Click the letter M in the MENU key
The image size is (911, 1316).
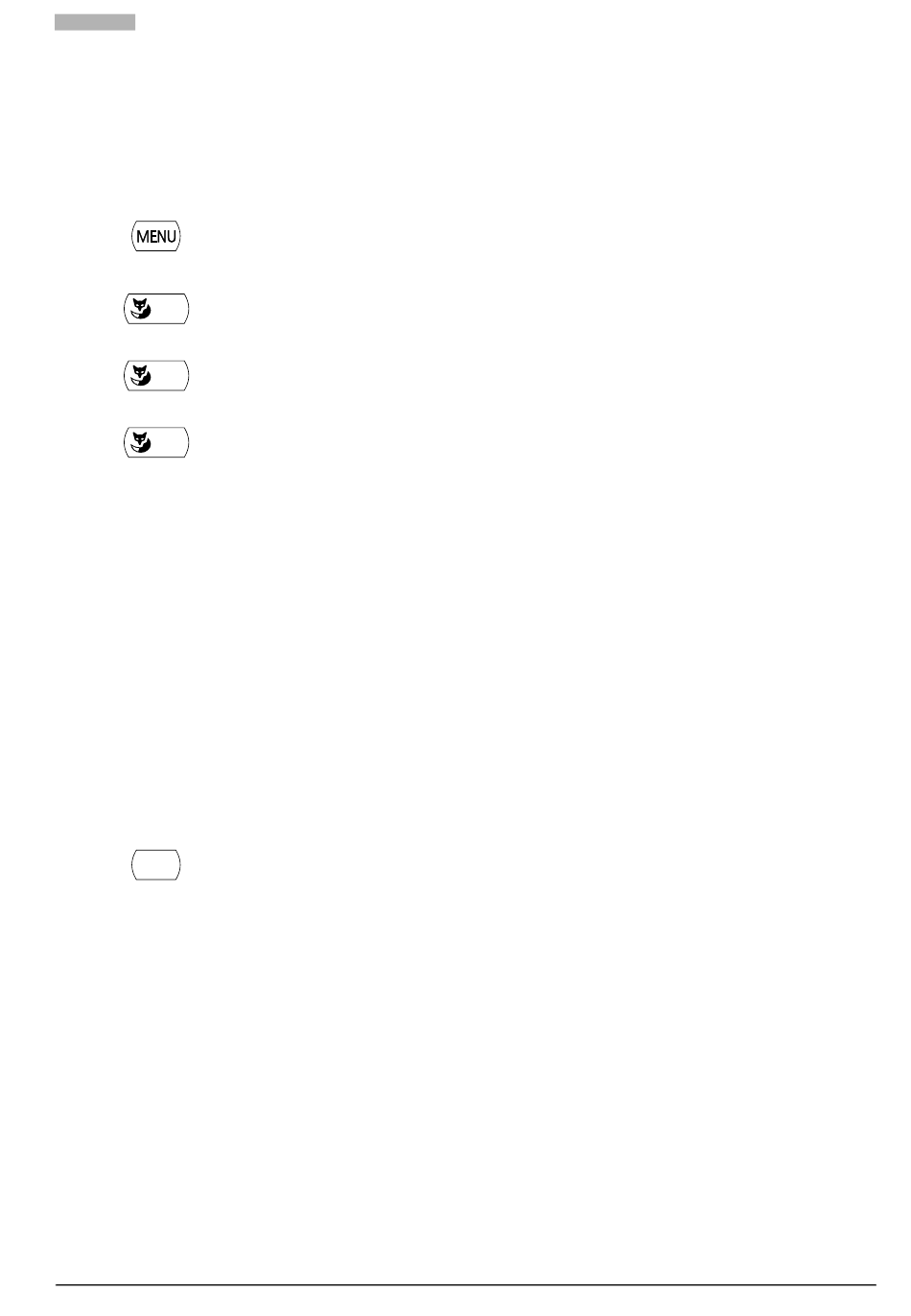[x=143, y=236]
